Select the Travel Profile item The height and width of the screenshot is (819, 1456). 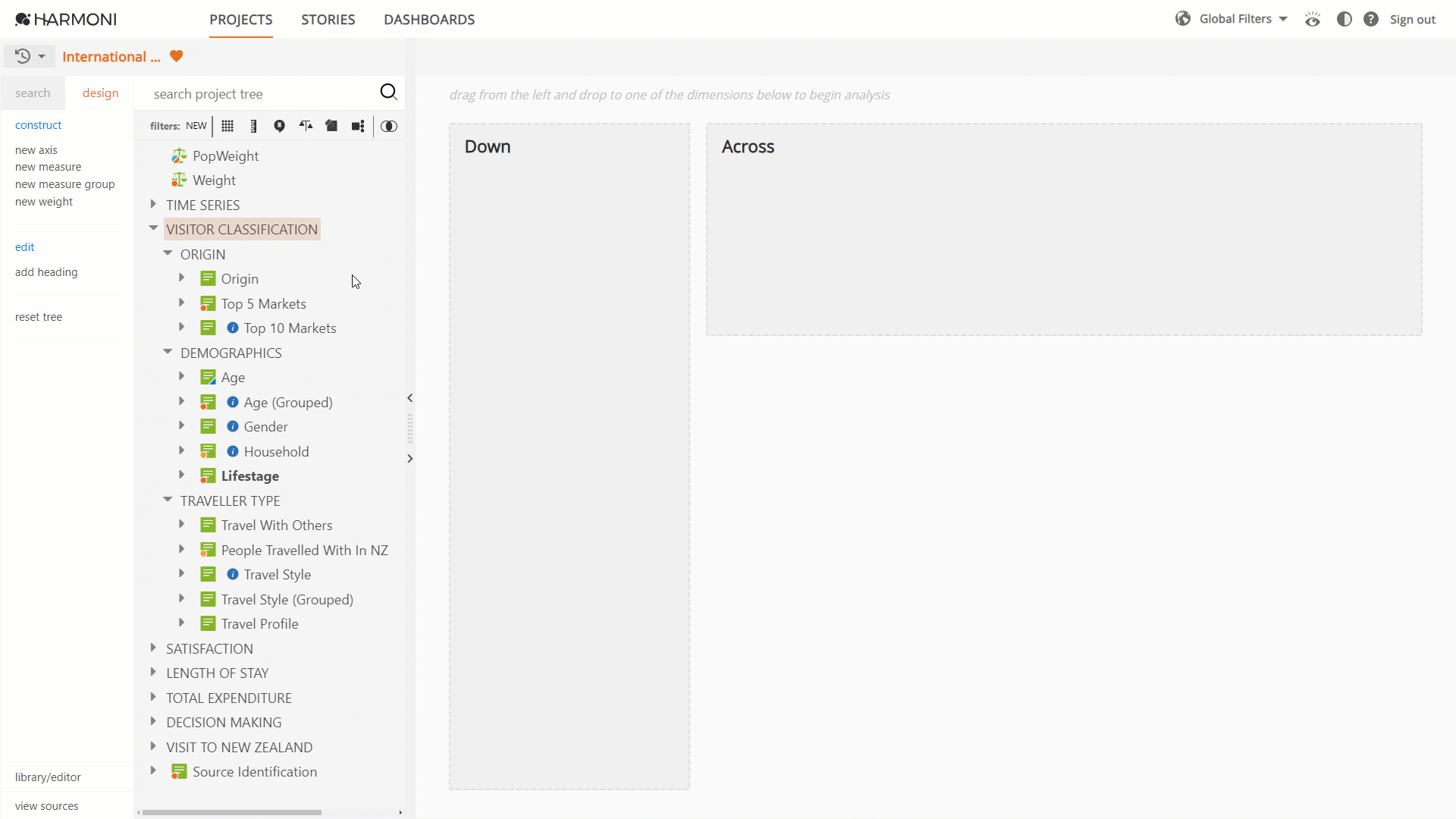(259, 624)
